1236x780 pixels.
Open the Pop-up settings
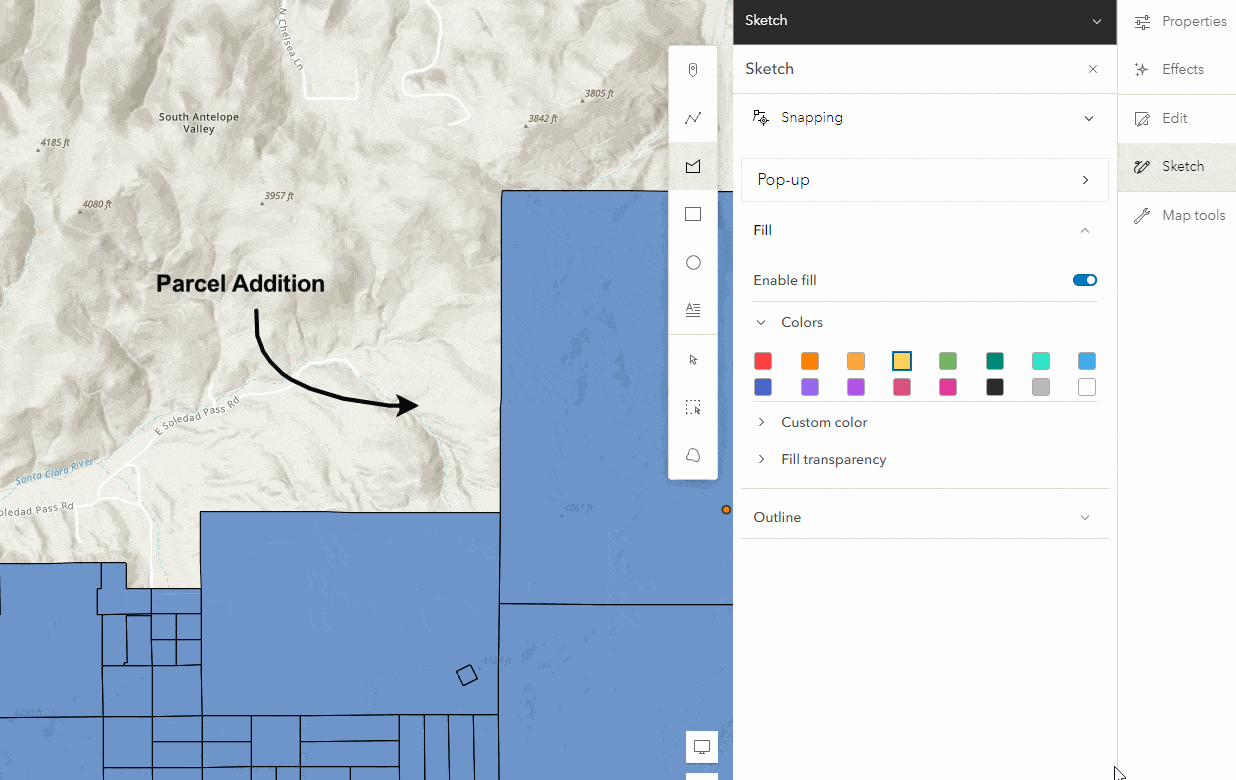coord(924,180)
